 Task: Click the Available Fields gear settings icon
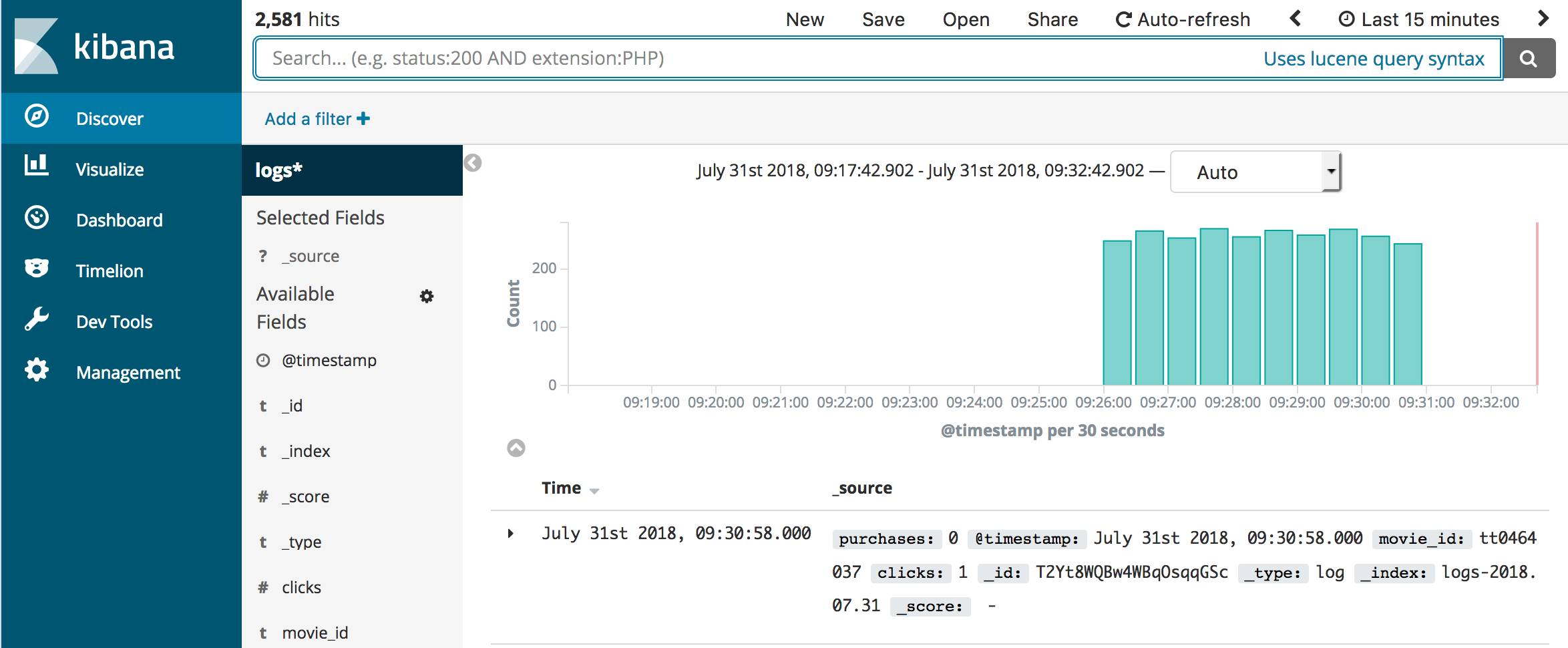(x=427, y=297)
